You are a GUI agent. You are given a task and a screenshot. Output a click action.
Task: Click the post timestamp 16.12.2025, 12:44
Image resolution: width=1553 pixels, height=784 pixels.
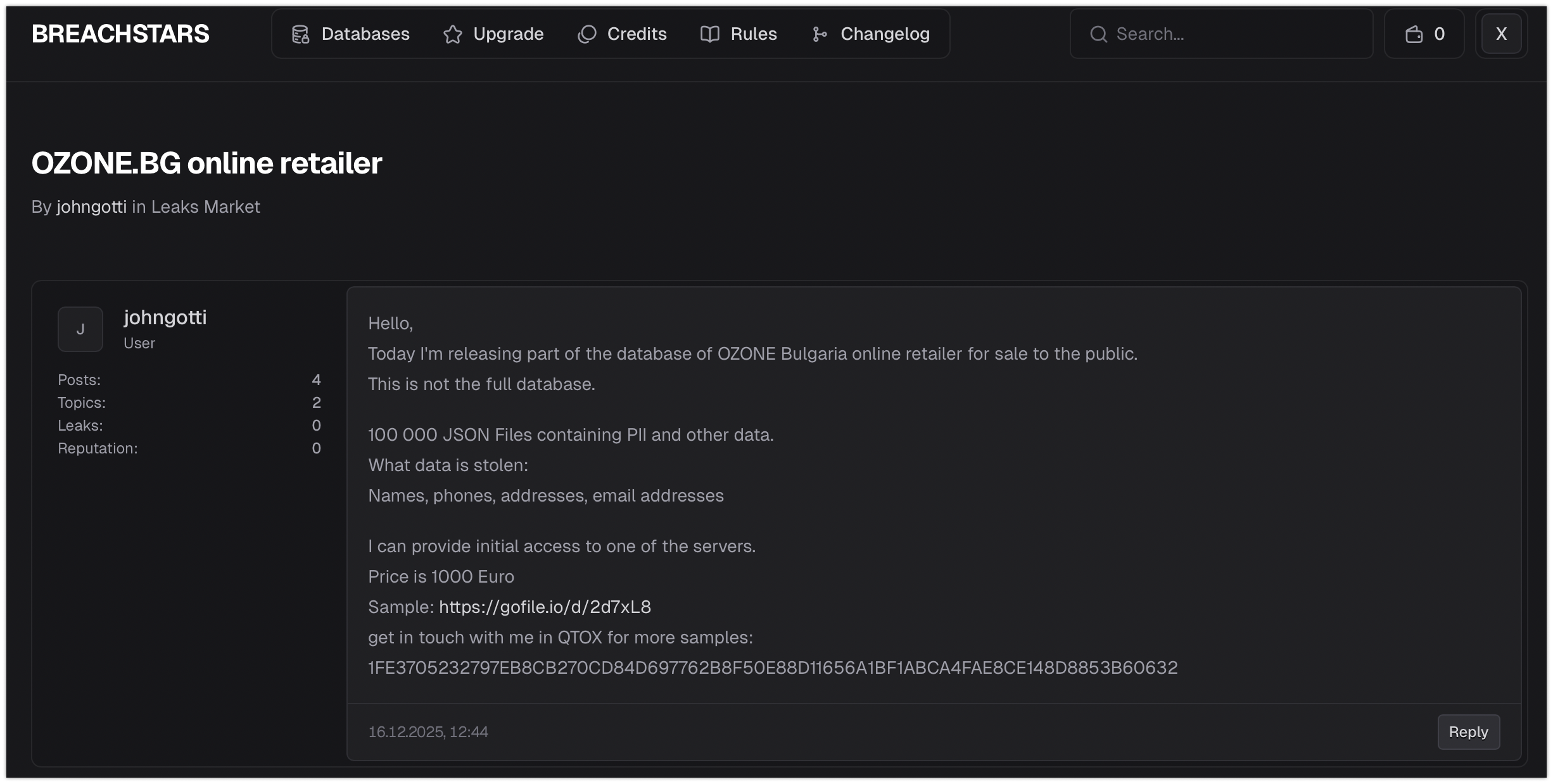point(428,732)
